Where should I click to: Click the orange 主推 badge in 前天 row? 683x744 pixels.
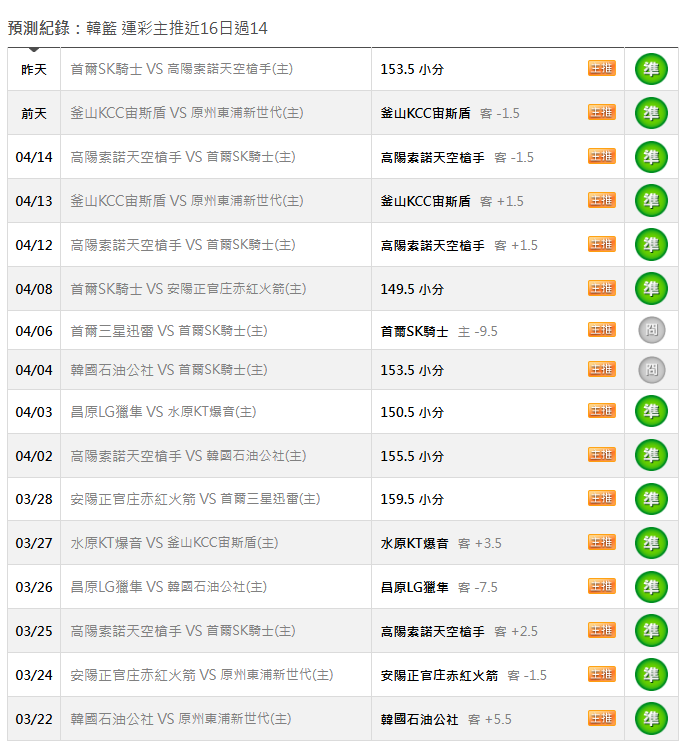pyautogui.click(x=601, y=112)
